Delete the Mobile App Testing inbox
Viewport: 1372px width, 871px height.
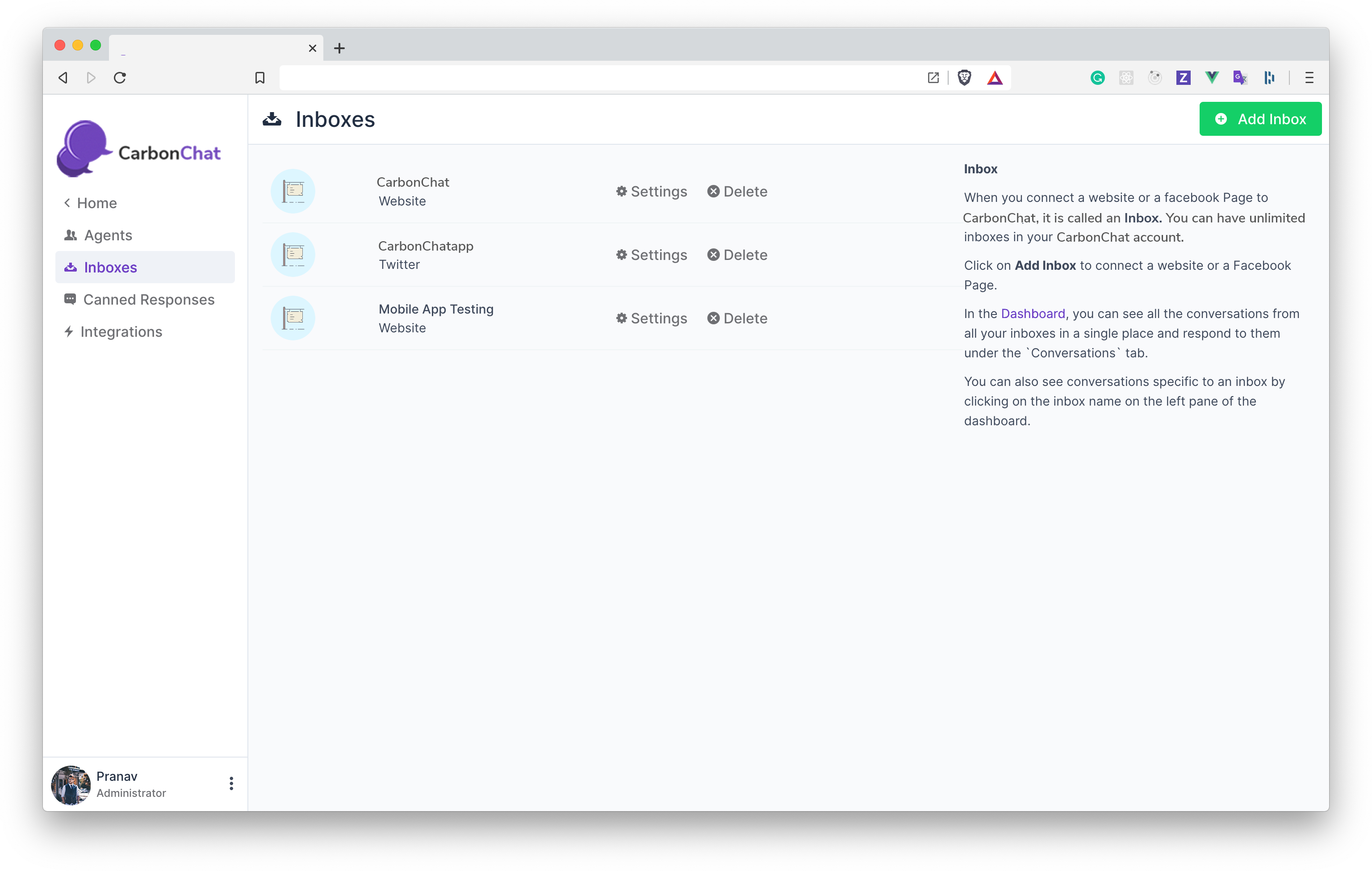737,318
